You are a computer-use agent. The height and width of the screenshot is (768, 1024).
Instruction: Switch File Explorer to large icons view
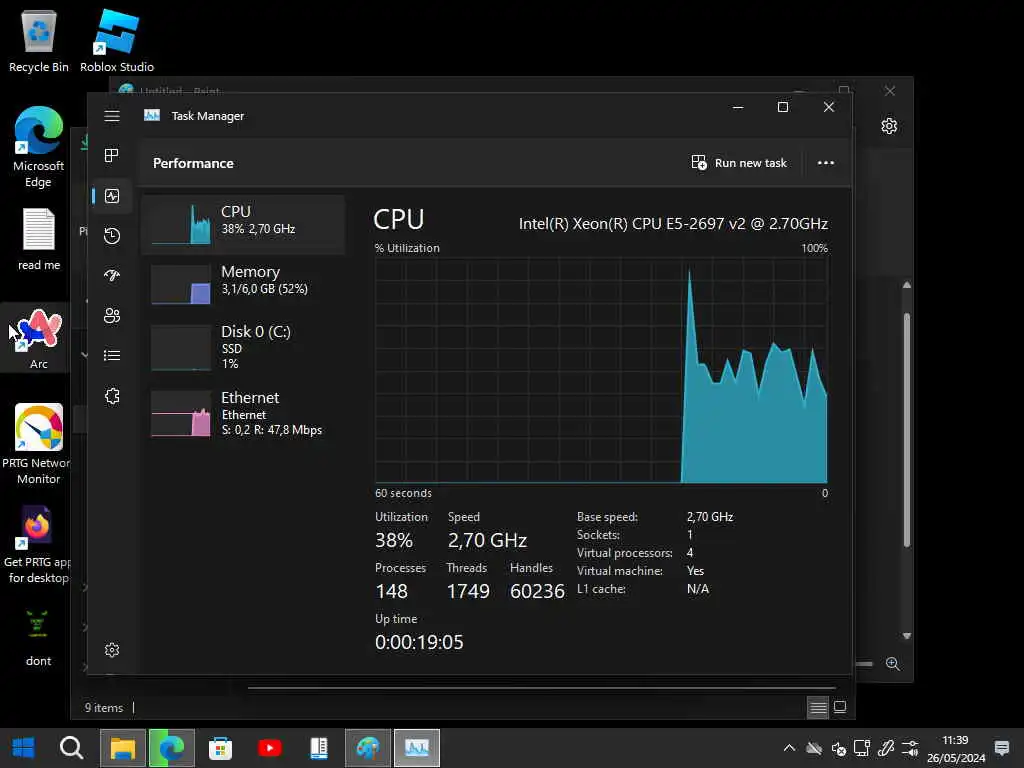(840, 707)
